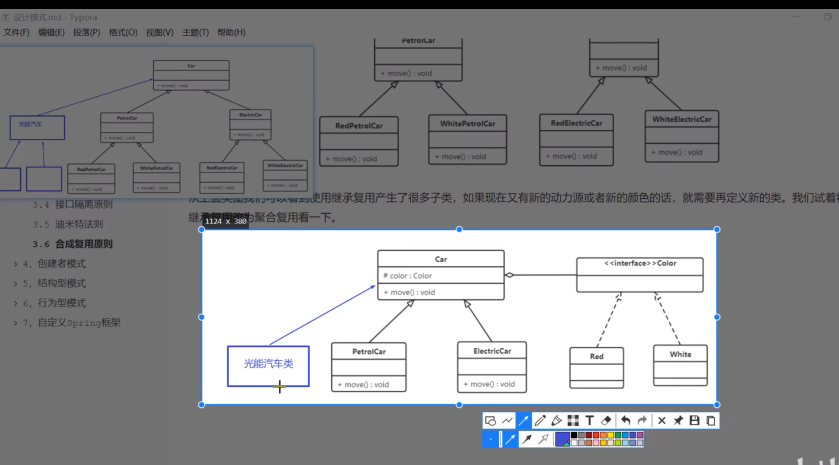The image size is (839, 465).
Task: Open the 格式(O) menu
Action: (123, 33)
